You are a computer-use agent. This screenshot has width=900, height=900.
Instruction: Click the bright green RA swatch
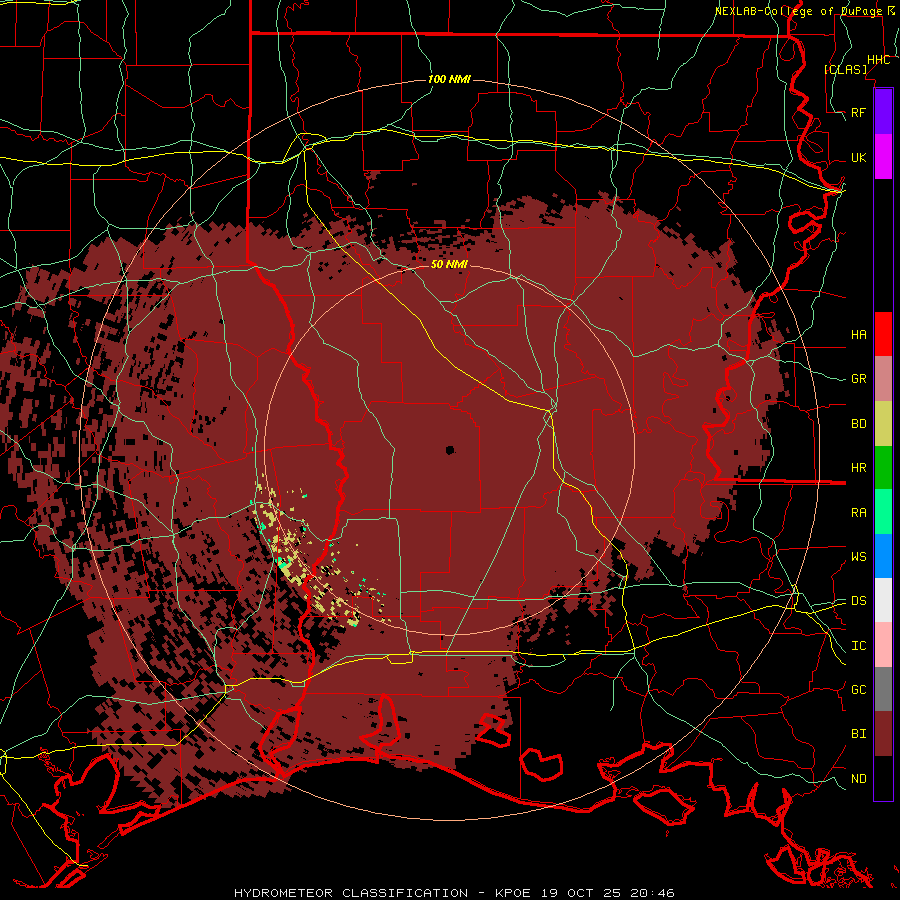(883, 512)
